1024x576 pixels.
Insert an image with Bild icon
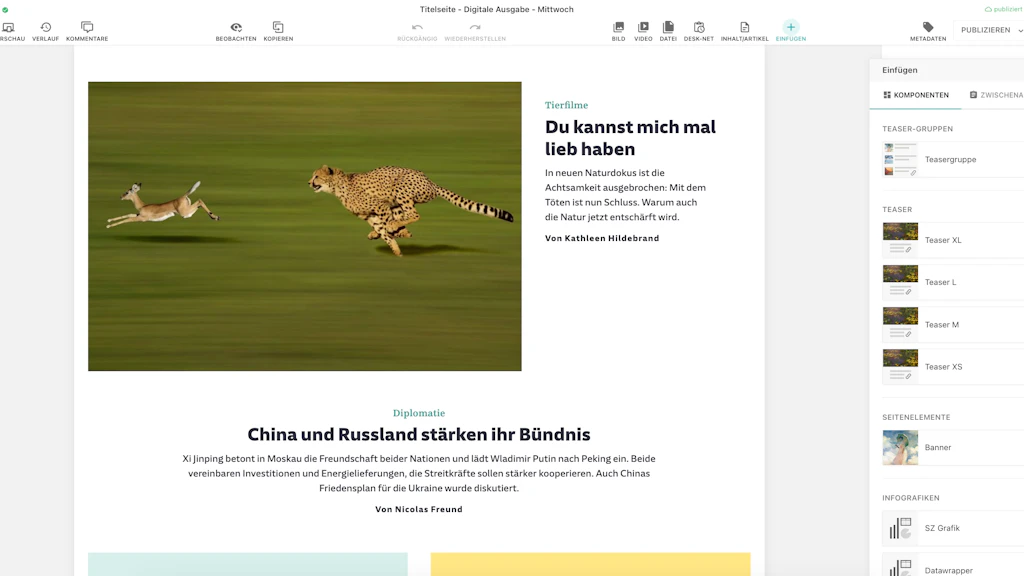click(618, 31)
